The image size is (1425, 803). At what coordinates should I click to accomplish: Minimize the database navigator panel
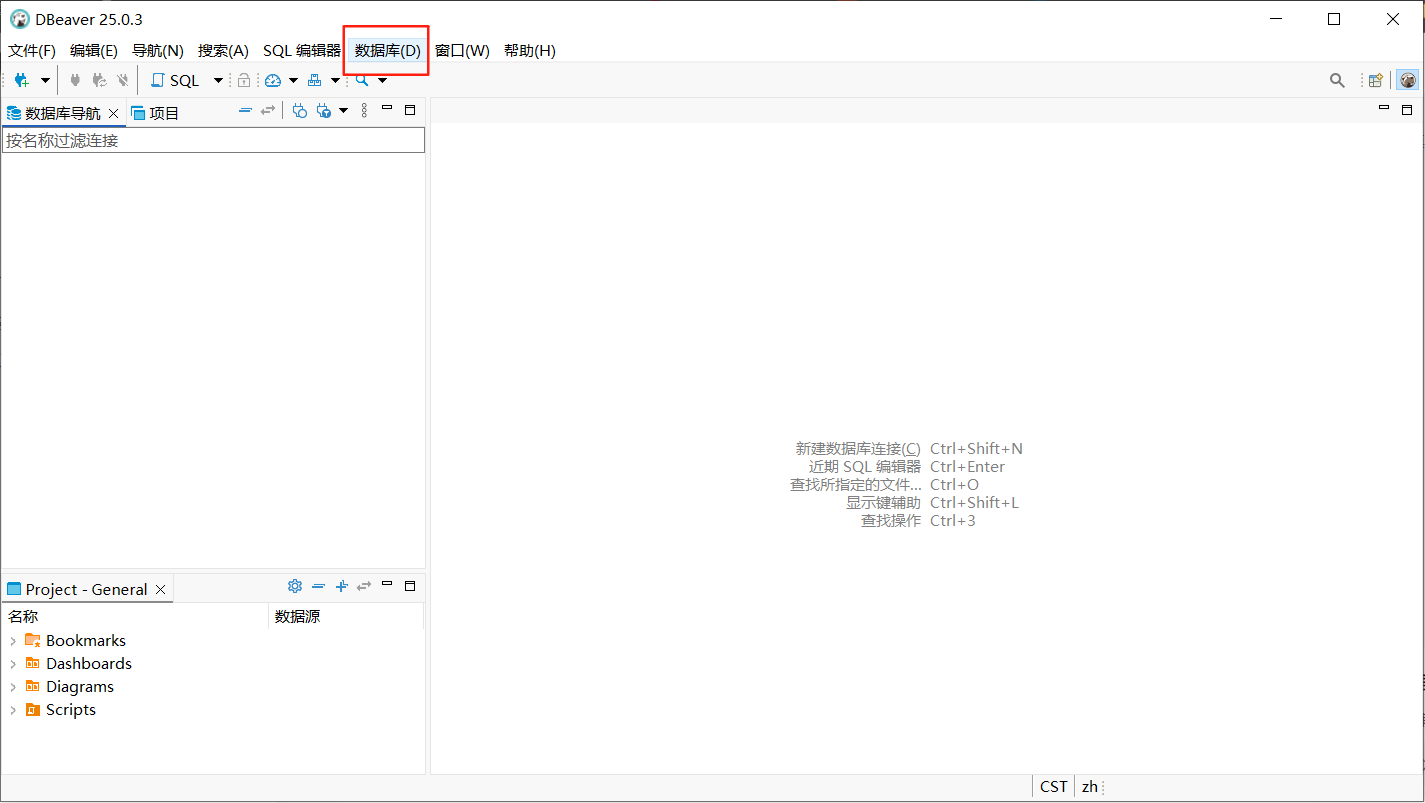[387, 108]
